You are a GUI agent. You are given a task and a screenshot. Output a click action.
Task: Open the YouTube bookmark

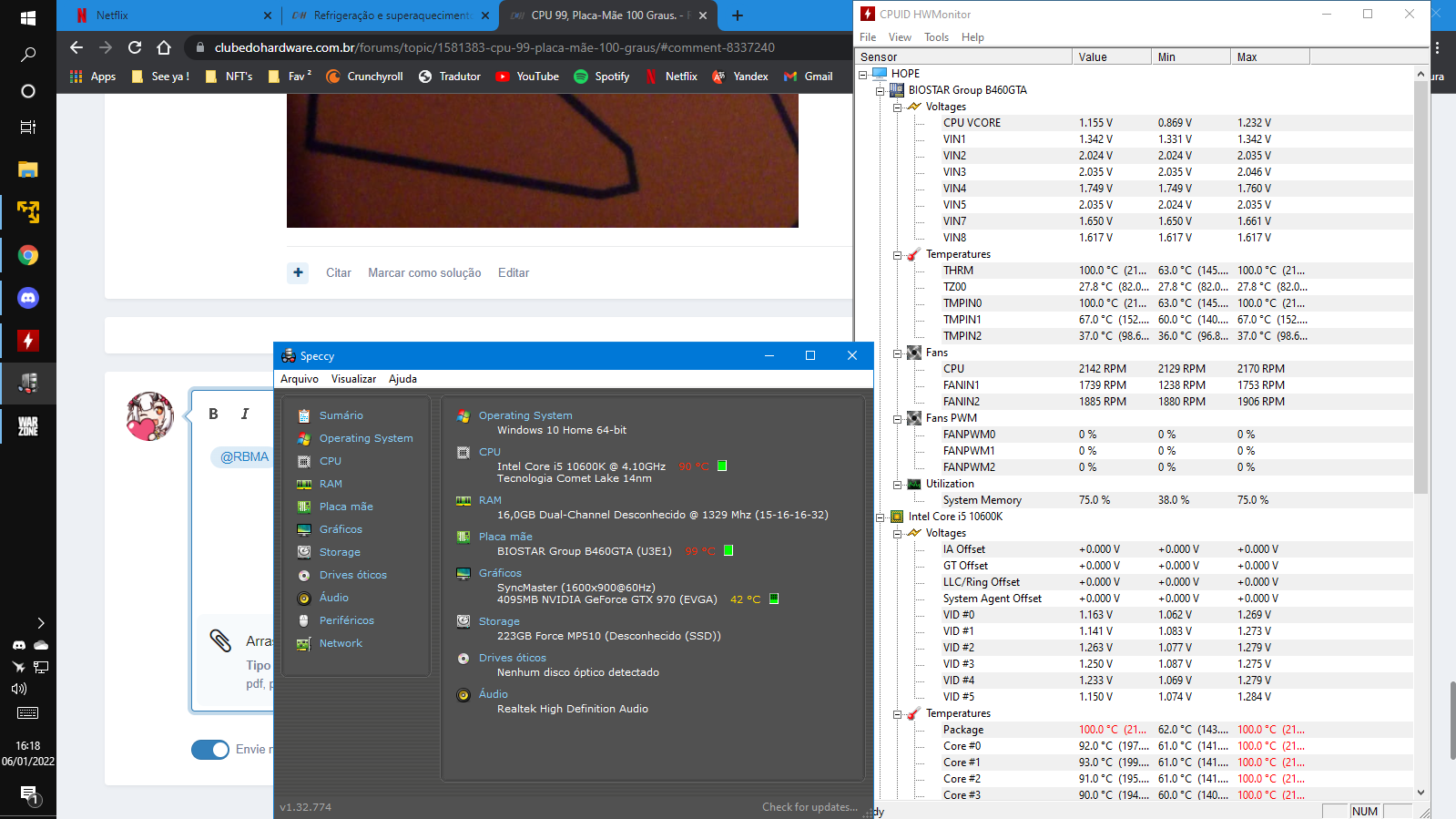(x=527, y=77)
